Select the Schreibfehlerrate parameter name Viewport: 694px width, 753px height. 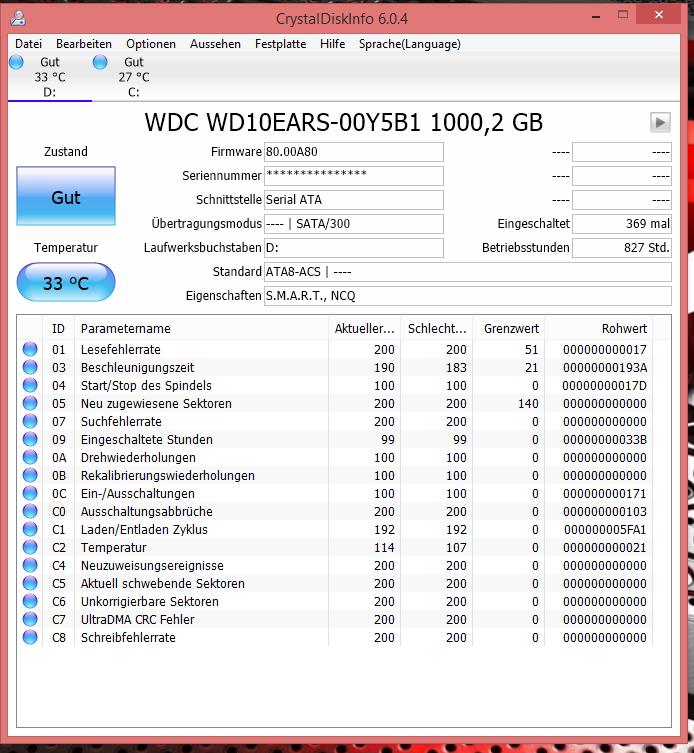coord(128,638)
